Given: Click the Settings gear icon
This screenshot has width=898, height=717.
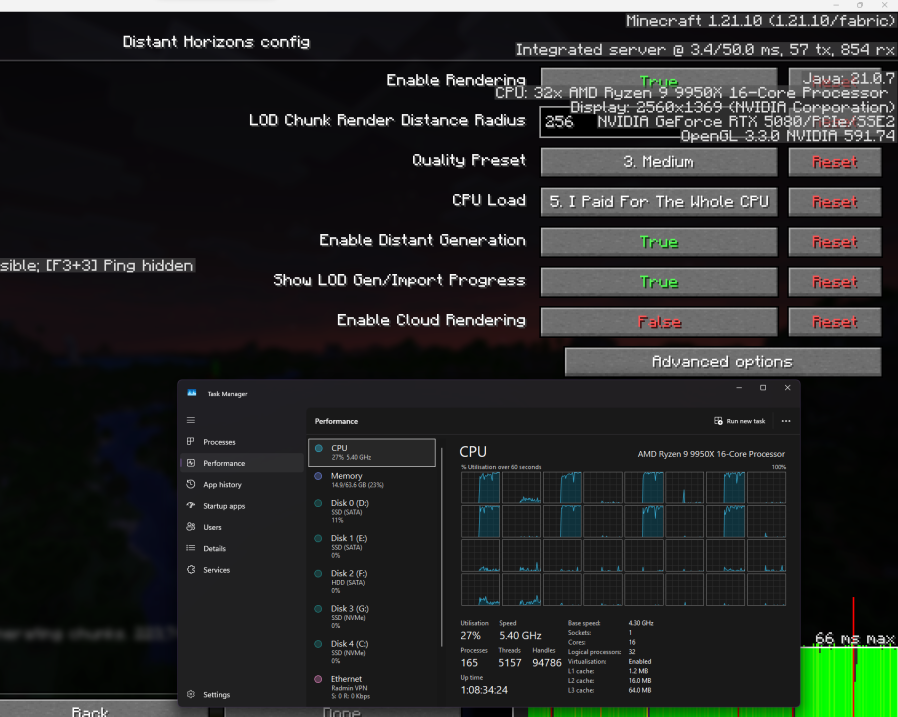Looking at the screenshot, I should tap(191, 694).
